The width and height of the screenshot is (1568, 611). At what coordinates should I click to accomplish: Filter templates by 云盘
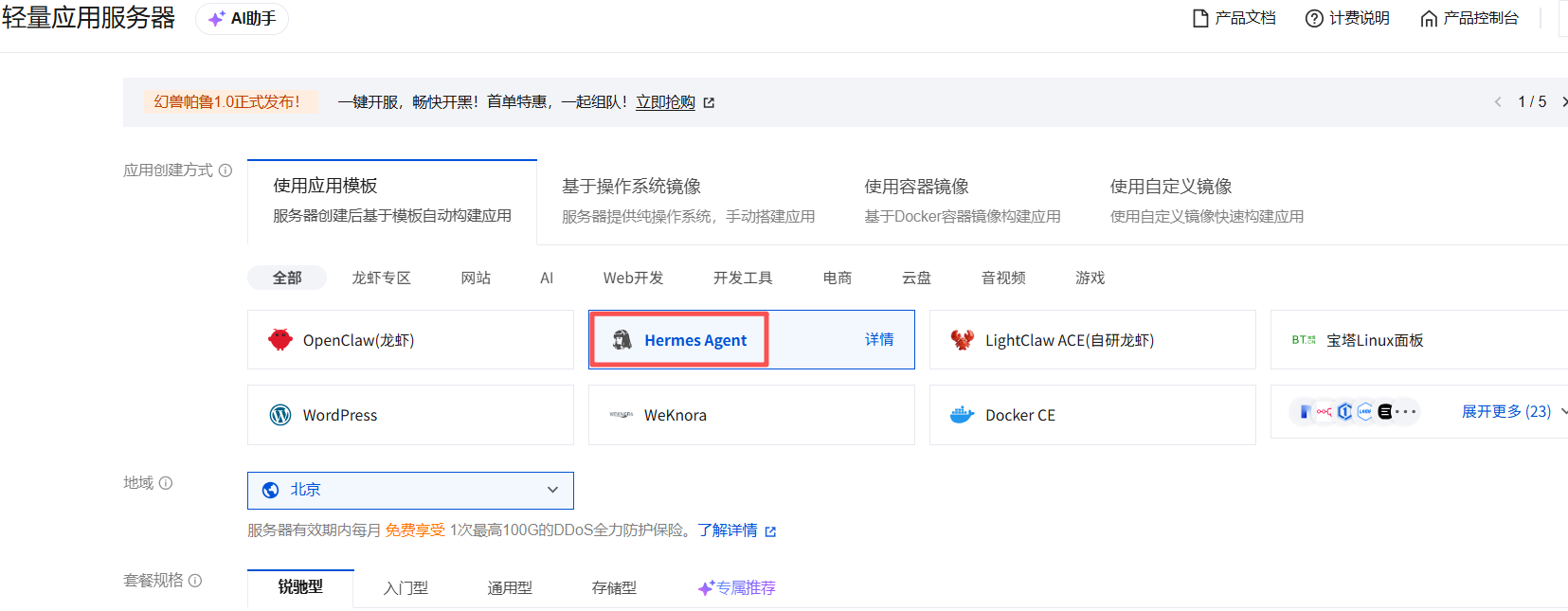click(x=916, y=278)
